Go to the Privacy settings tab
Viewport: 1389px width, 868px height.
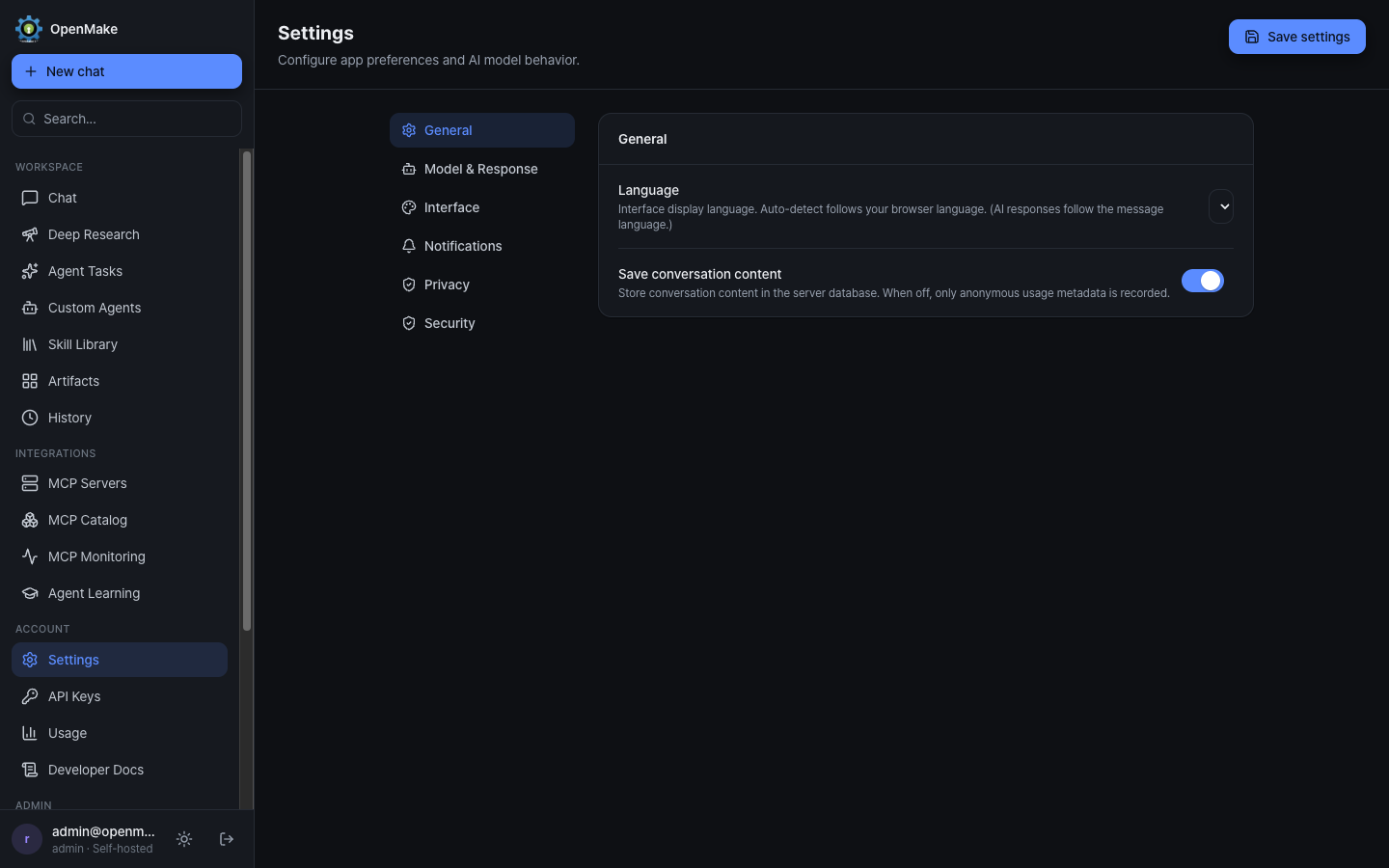[482, 285]
